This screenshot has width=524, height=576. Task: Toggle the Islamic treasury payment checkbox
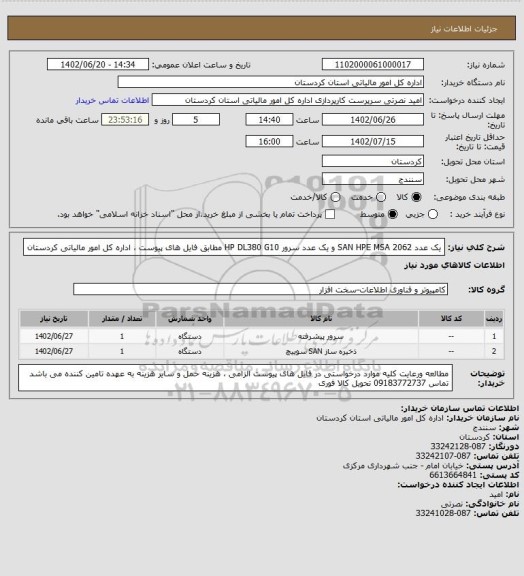330,214
